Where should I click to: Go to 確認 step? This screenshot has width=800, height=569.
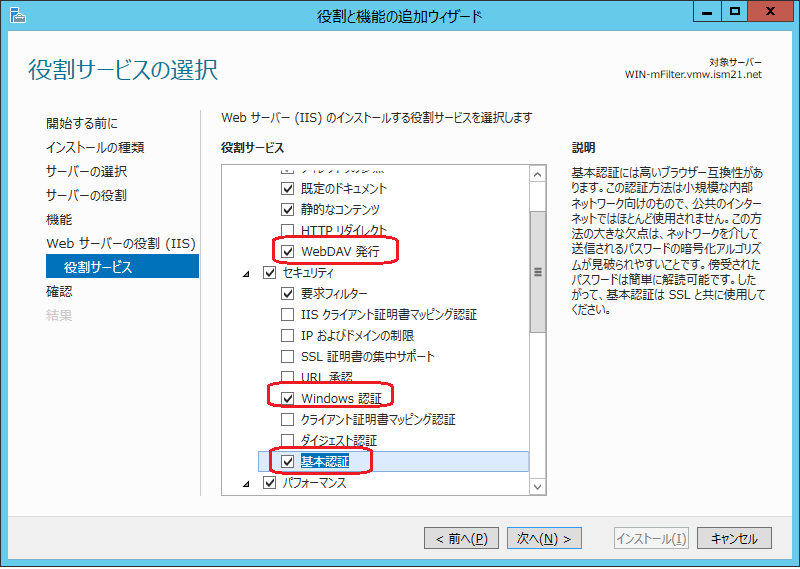coord(59,291)
